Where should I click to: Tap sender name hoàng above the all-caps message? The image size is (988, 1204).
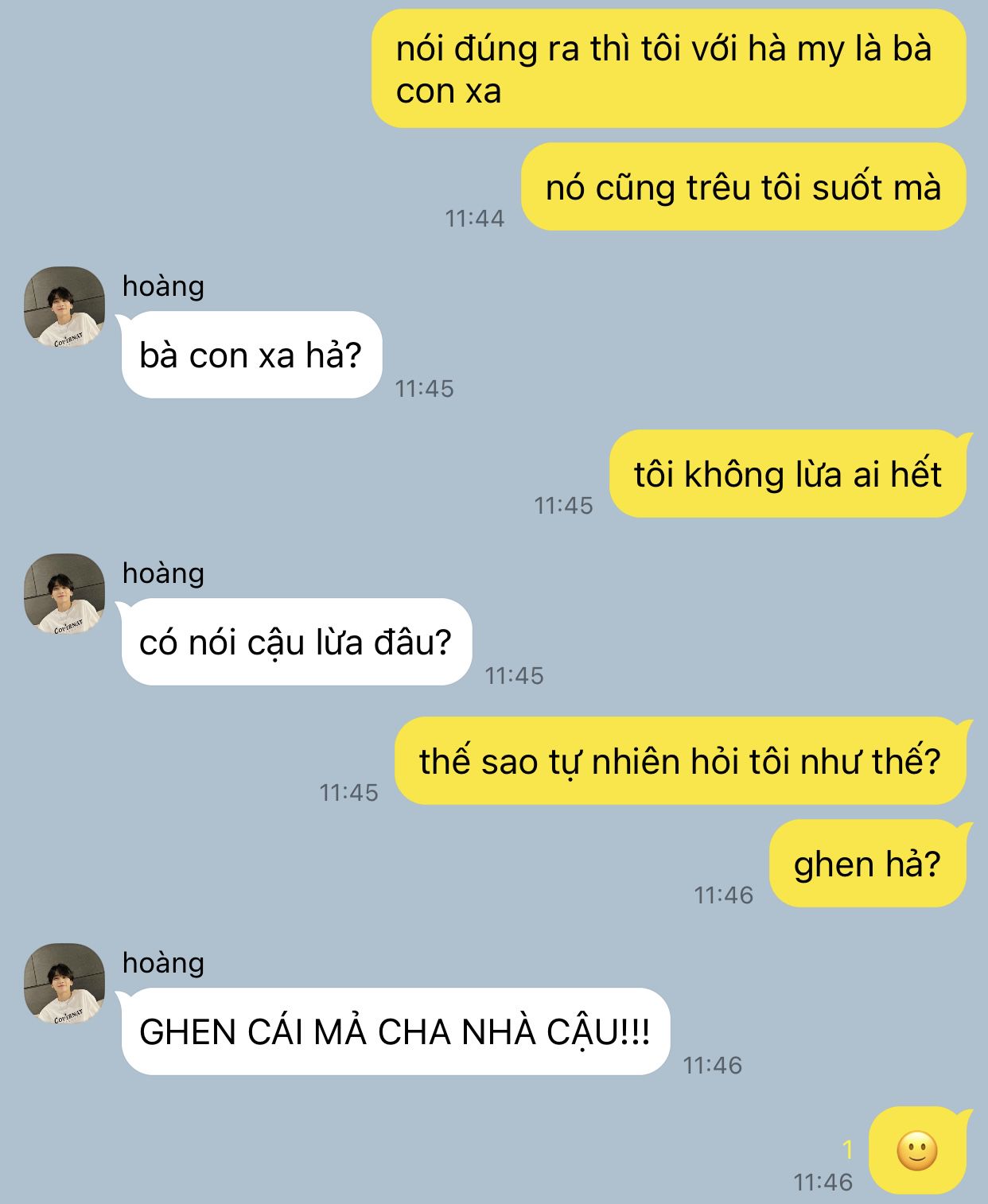tap(163, 962)
